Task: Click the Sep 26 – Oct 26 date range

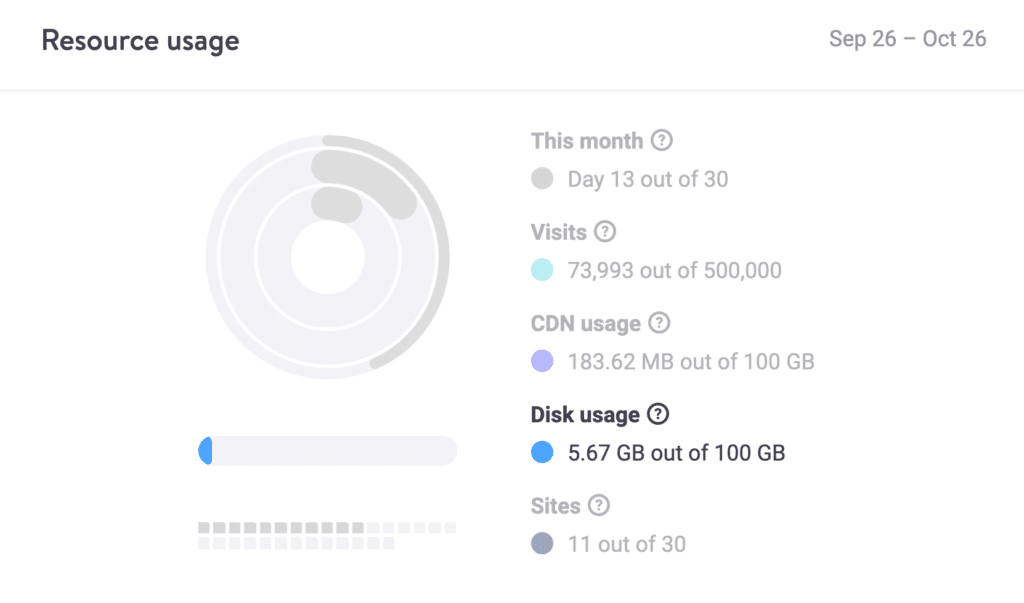Action: [x=907, y=39]
